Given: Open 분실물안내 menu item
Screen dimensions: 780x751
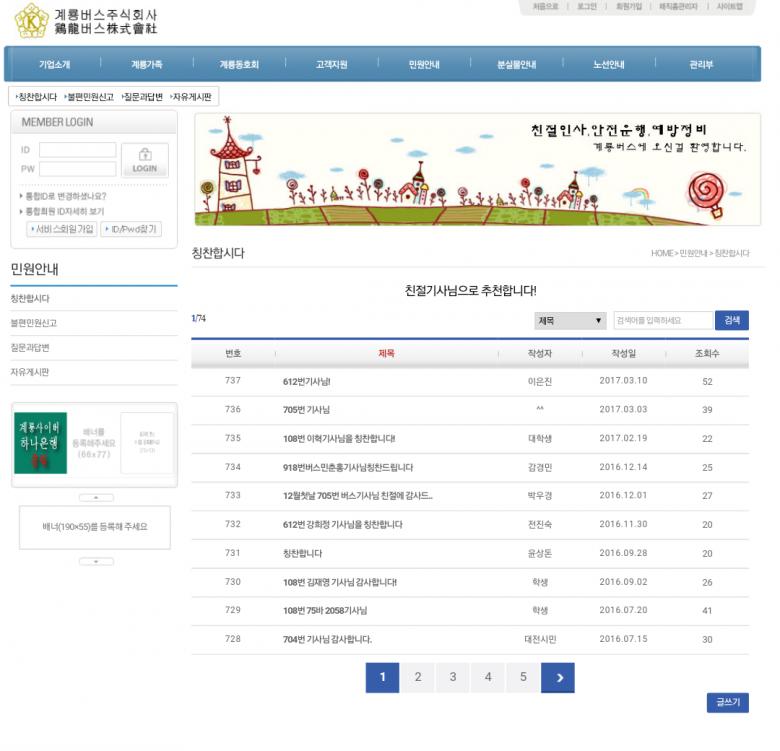Looking at the screenshot, I should point(516,65).
